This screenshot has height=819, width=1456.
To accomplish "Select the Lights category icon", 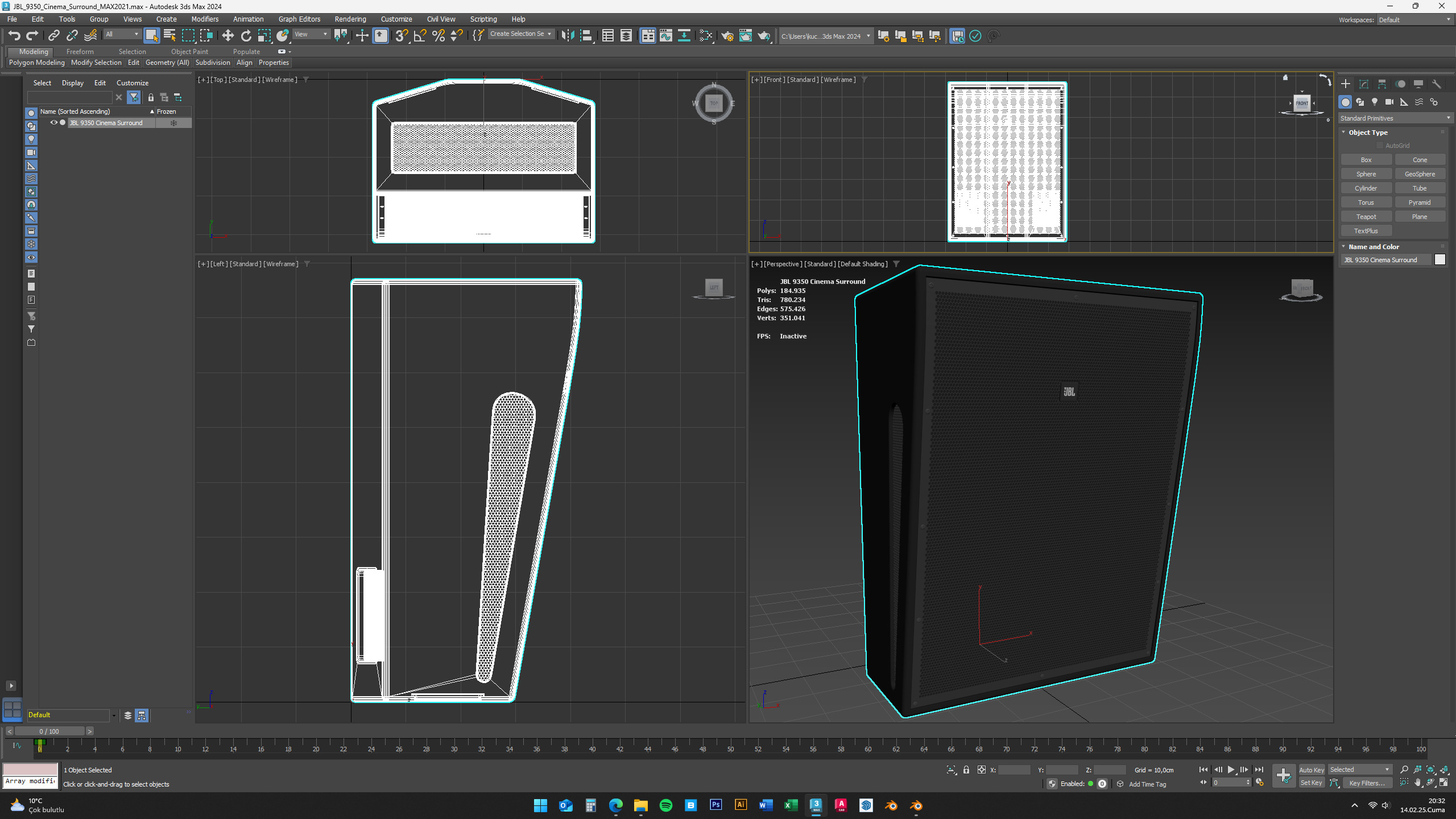I will click(1375, 102).
